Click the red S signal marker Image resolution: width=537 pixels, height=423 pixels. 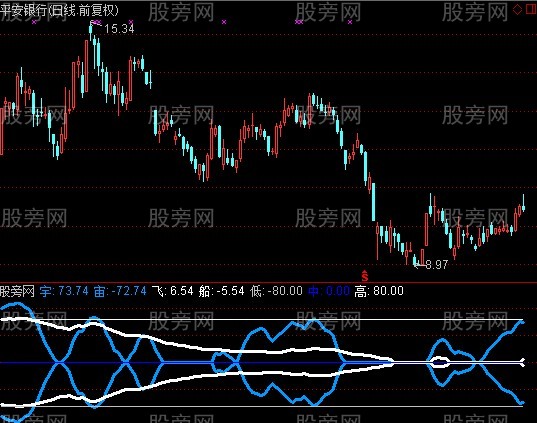[365, 275]
